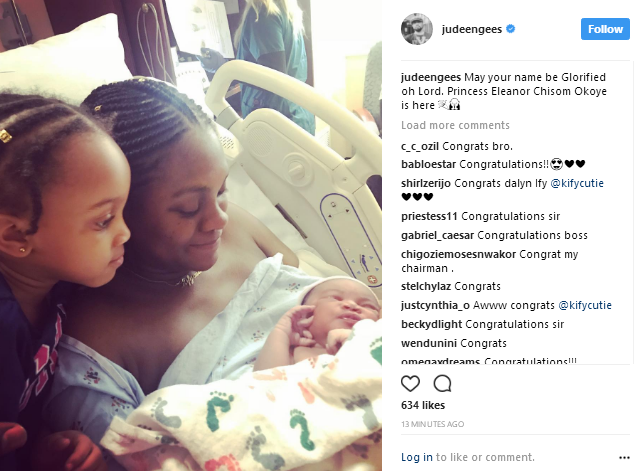Open the @kifycutie mention by justcynthia_o

(x=585, y=305)
